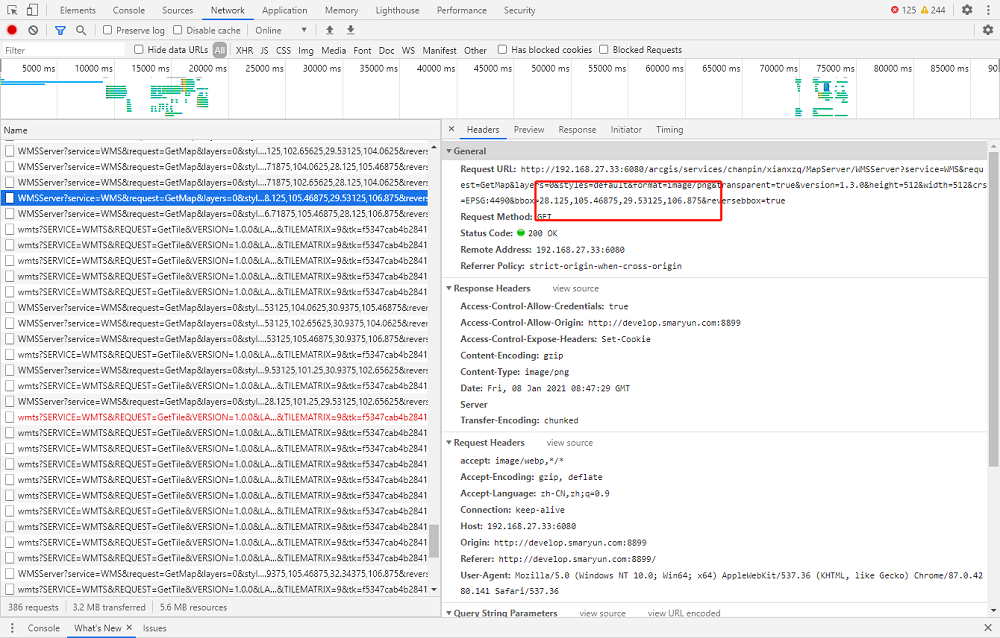Image resolution: width=1000 pixels, height=638 pixels.
Task: Select the All filter type
Action: pos(220,50)
